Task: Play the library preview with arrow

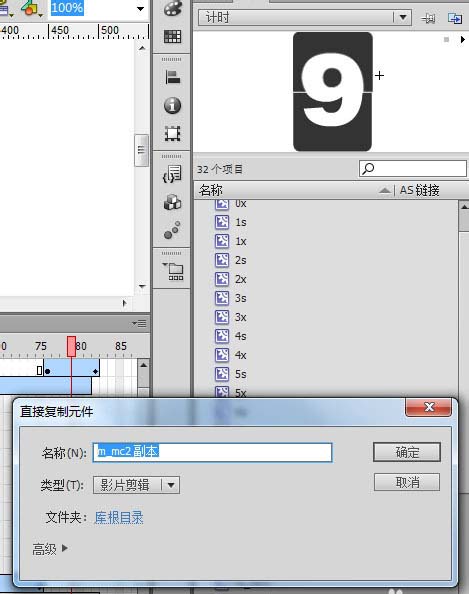Action: click(463, 39)
